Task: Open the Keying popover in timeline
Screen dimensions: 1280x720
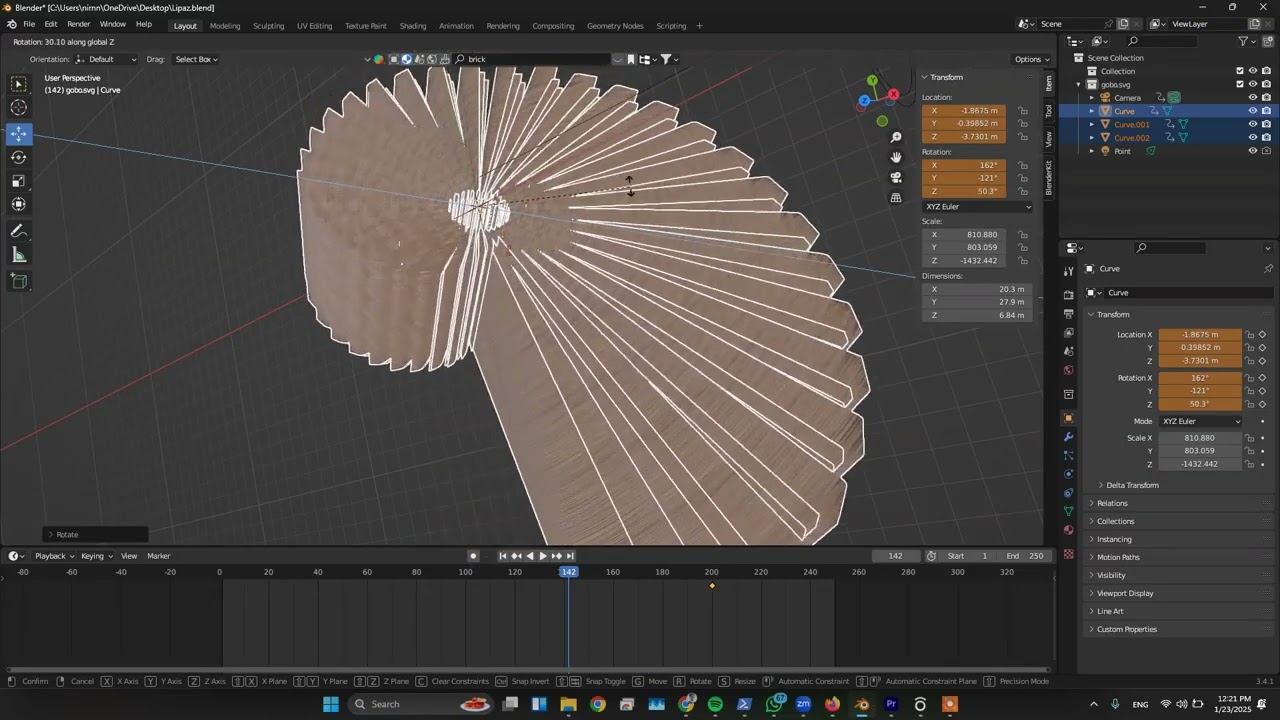Action: click(94, 556)
